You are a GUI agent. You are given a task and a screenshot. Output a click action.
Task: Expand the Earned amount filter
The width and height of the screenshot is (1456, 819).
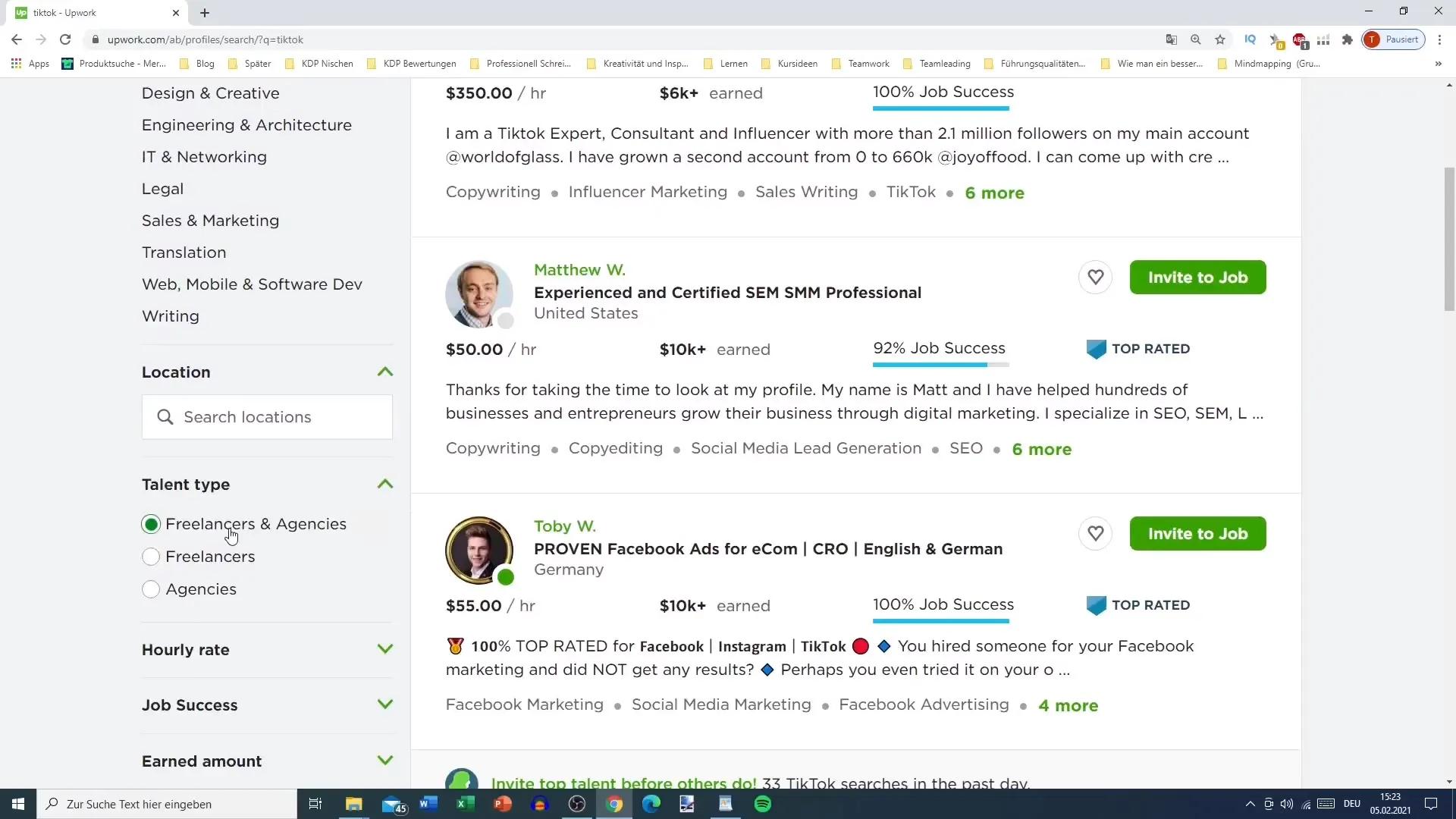(385, 761)
